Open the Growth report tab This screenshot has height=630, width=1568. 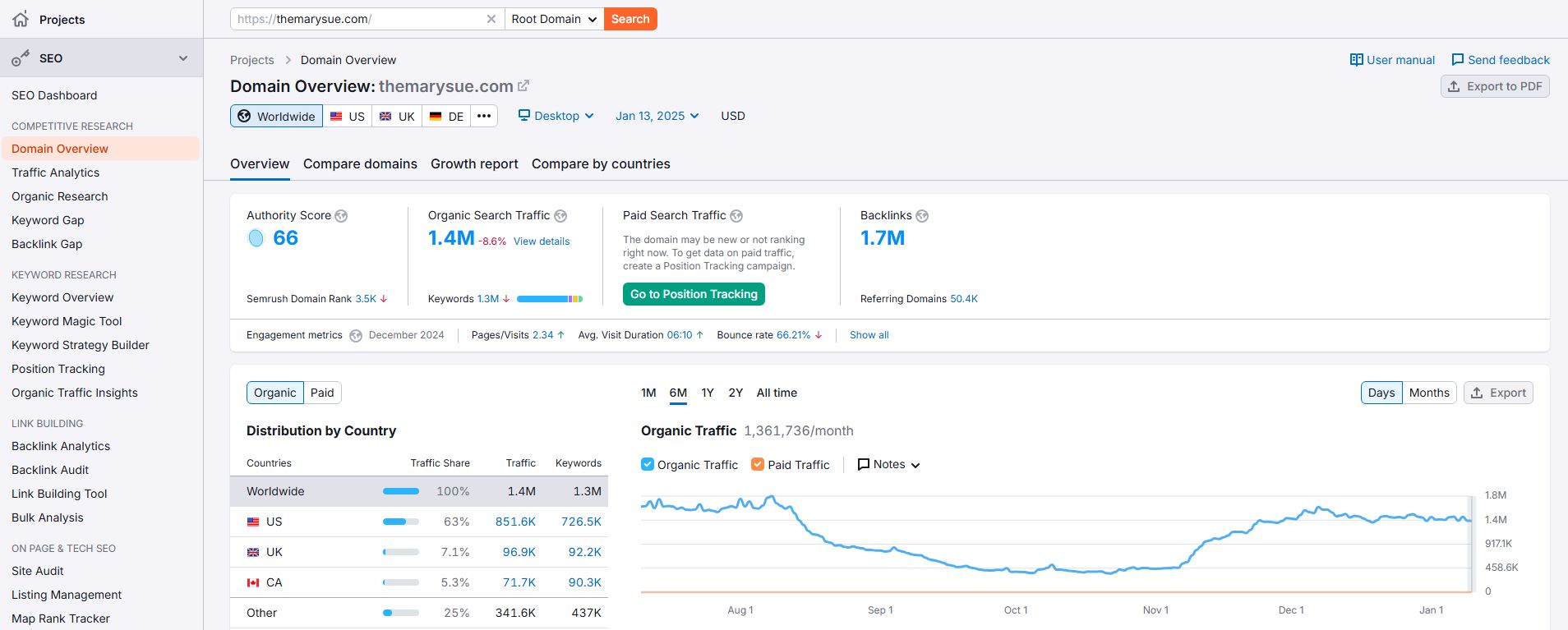pyautogui.click(x=474, y=163)
